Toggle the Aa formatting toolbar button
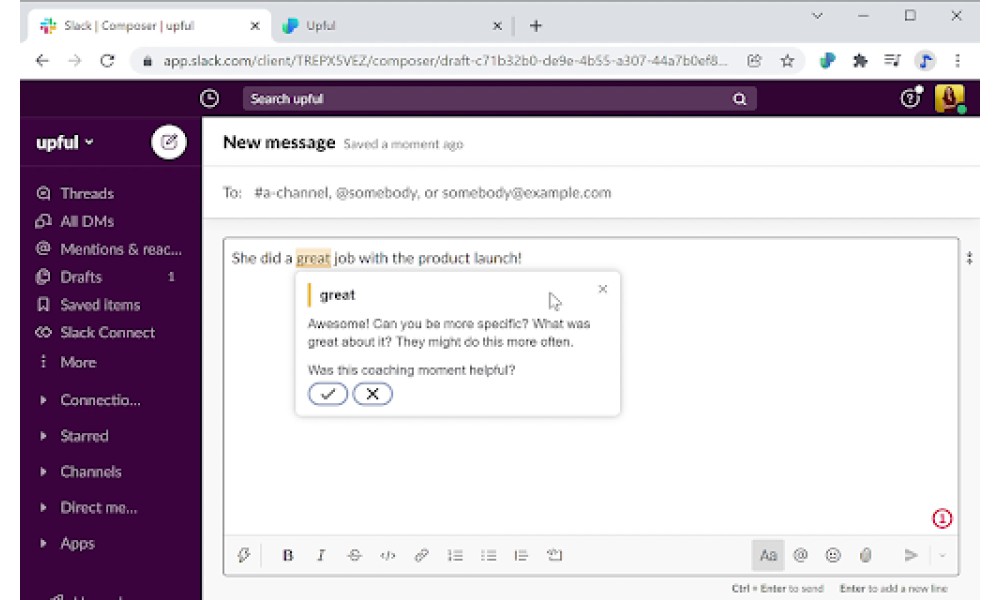 click(x=768, y=555)
